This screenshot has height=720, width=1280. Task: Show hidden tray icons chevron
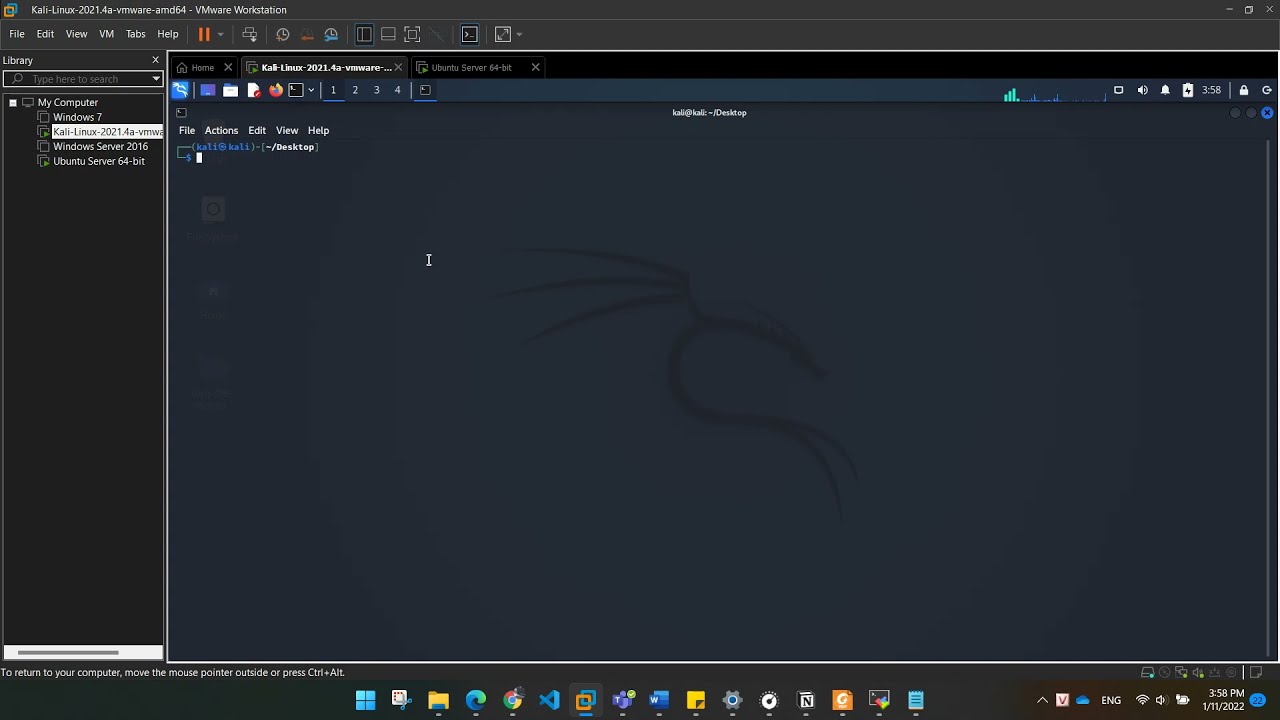(x=1042, y=700)
